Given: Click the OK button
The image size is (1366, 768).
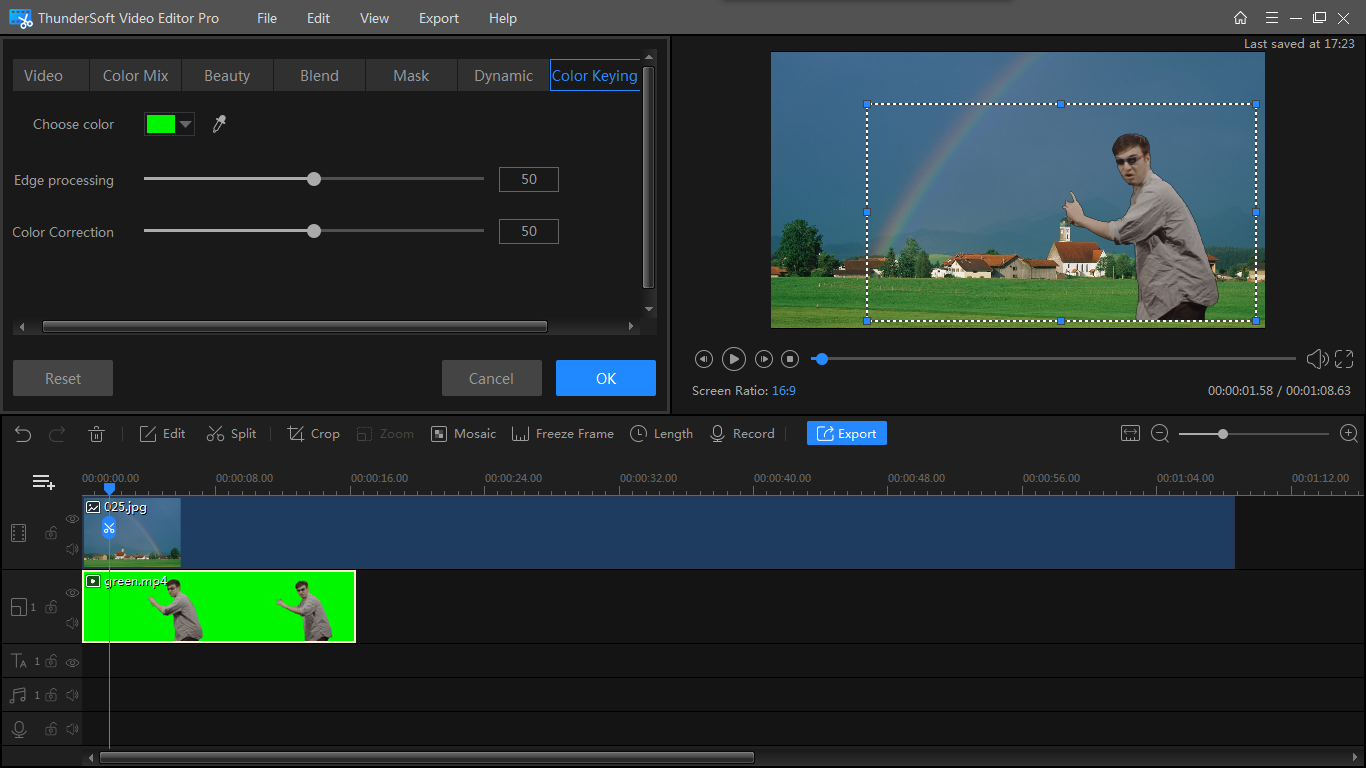Looking at the screenshot, I should point(605,378).
